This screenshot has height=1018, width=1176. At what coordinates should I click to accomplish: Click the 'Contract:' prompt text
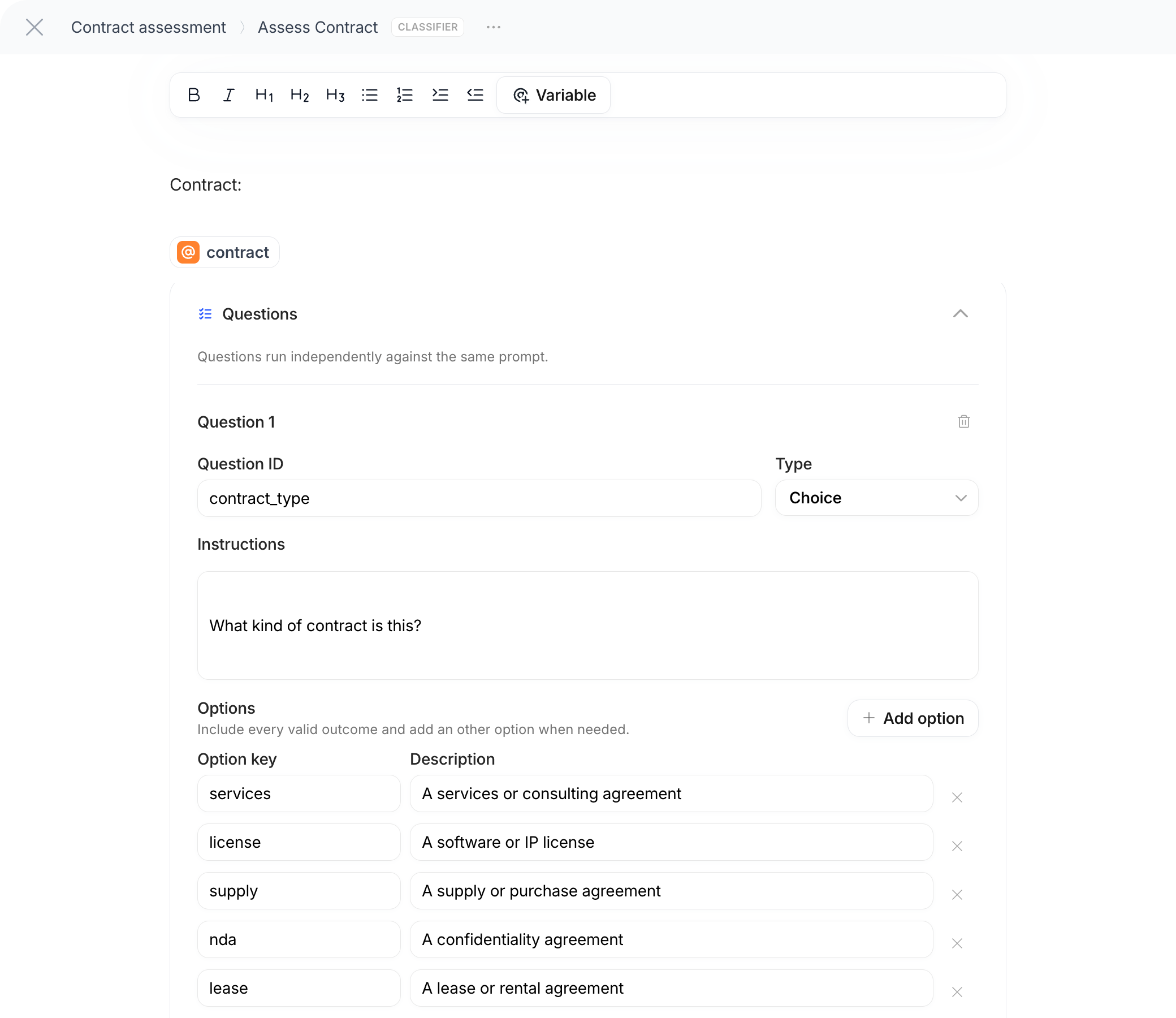coord(206,184)
